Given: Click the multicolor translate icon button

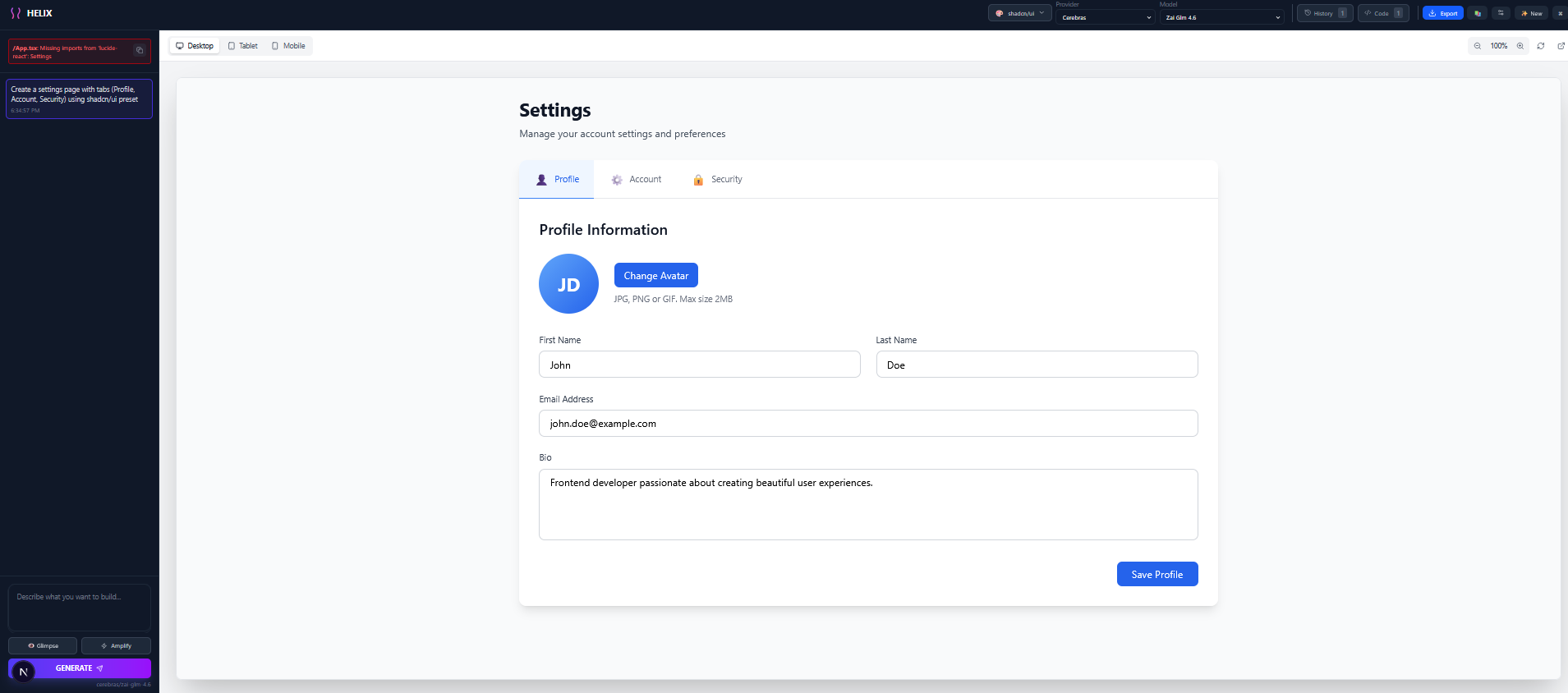Looking at the screenshot, I should (1478, 13).
